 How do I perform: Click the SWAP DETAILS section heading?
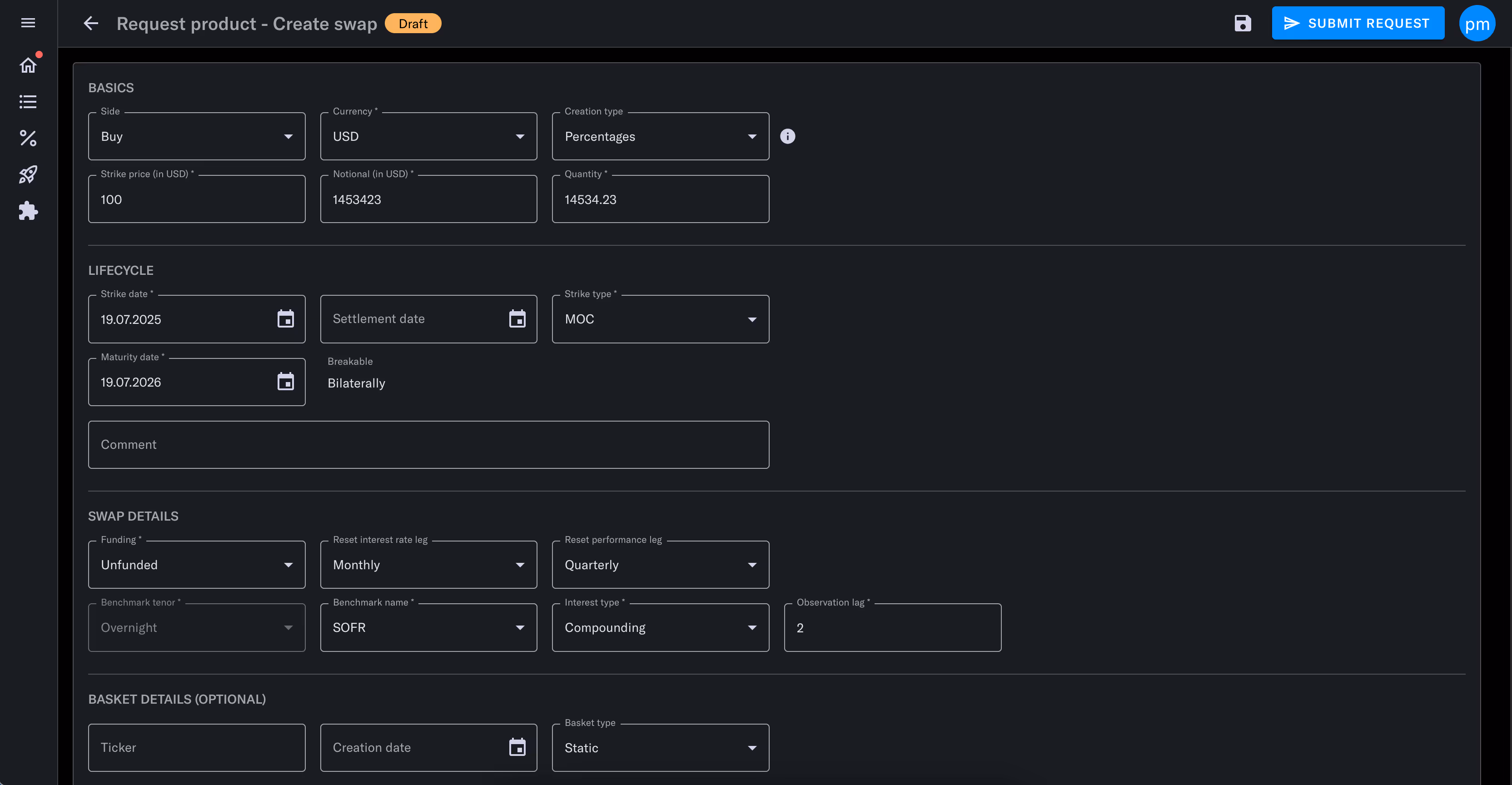(133, 517)
